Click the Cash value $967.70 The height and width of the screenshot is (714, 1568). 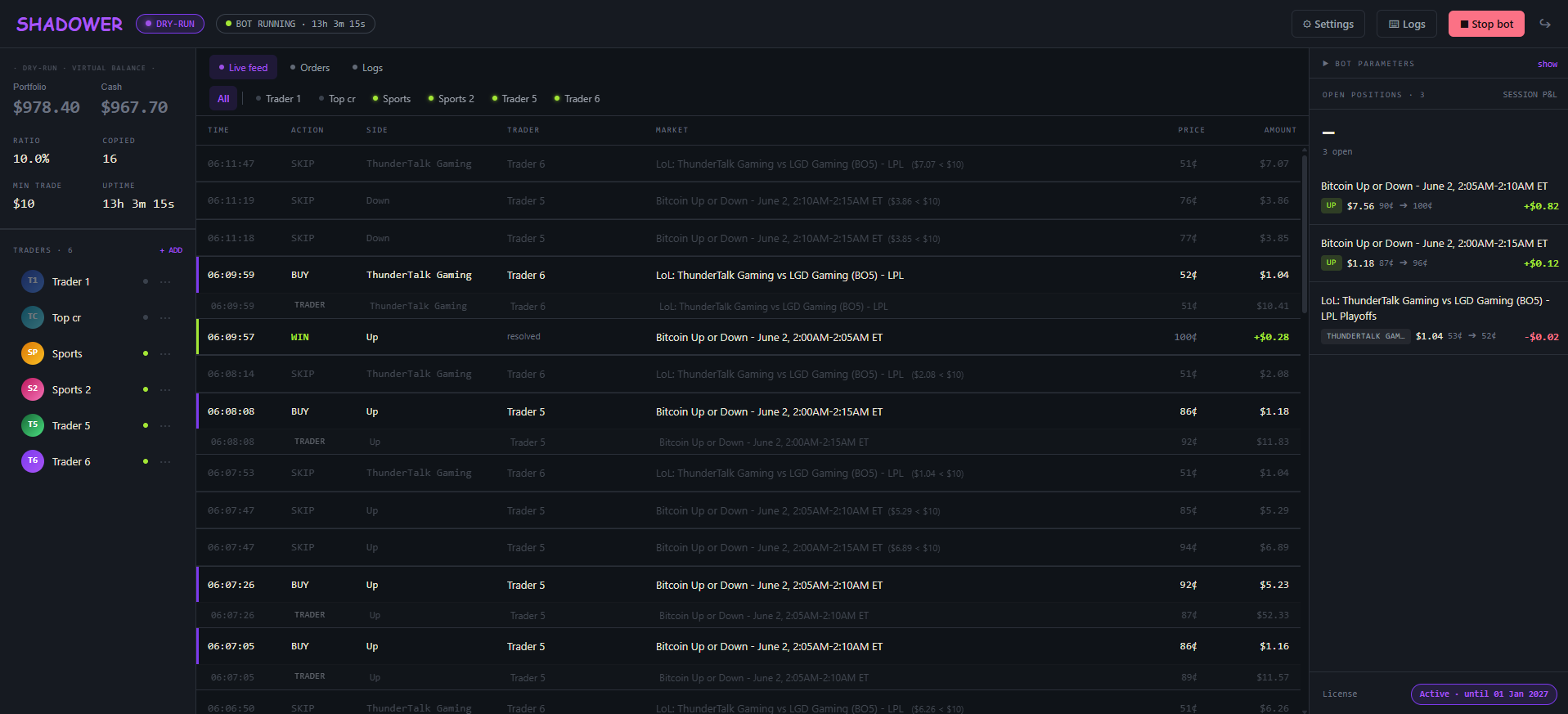coord(135,107)
